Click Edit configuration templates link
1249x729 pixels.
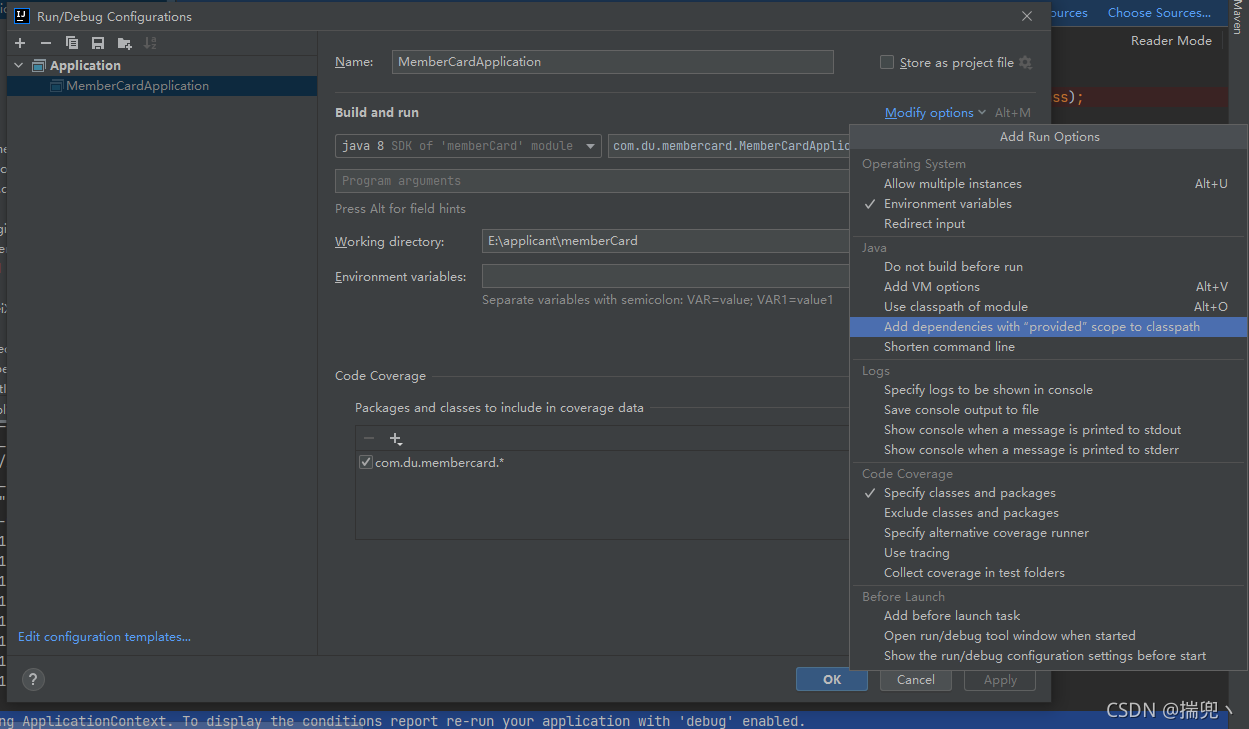(x=104, y=636)
